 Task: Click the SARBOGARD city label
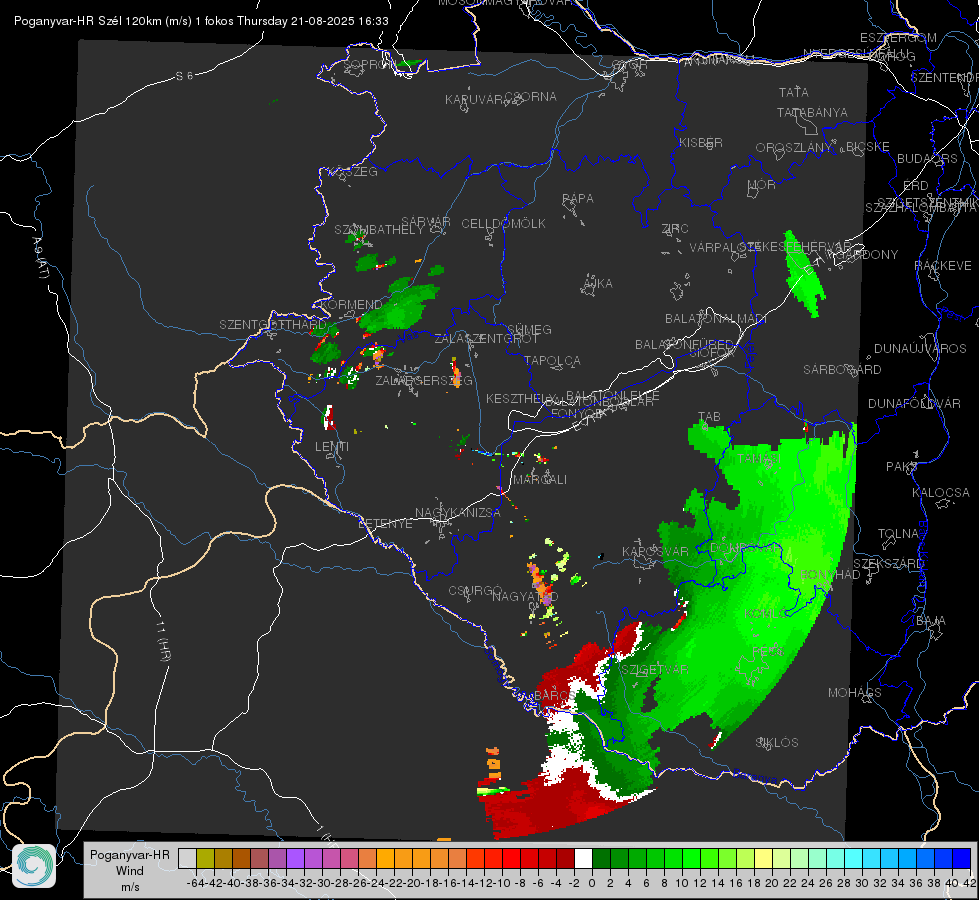(x=842, y=370)
